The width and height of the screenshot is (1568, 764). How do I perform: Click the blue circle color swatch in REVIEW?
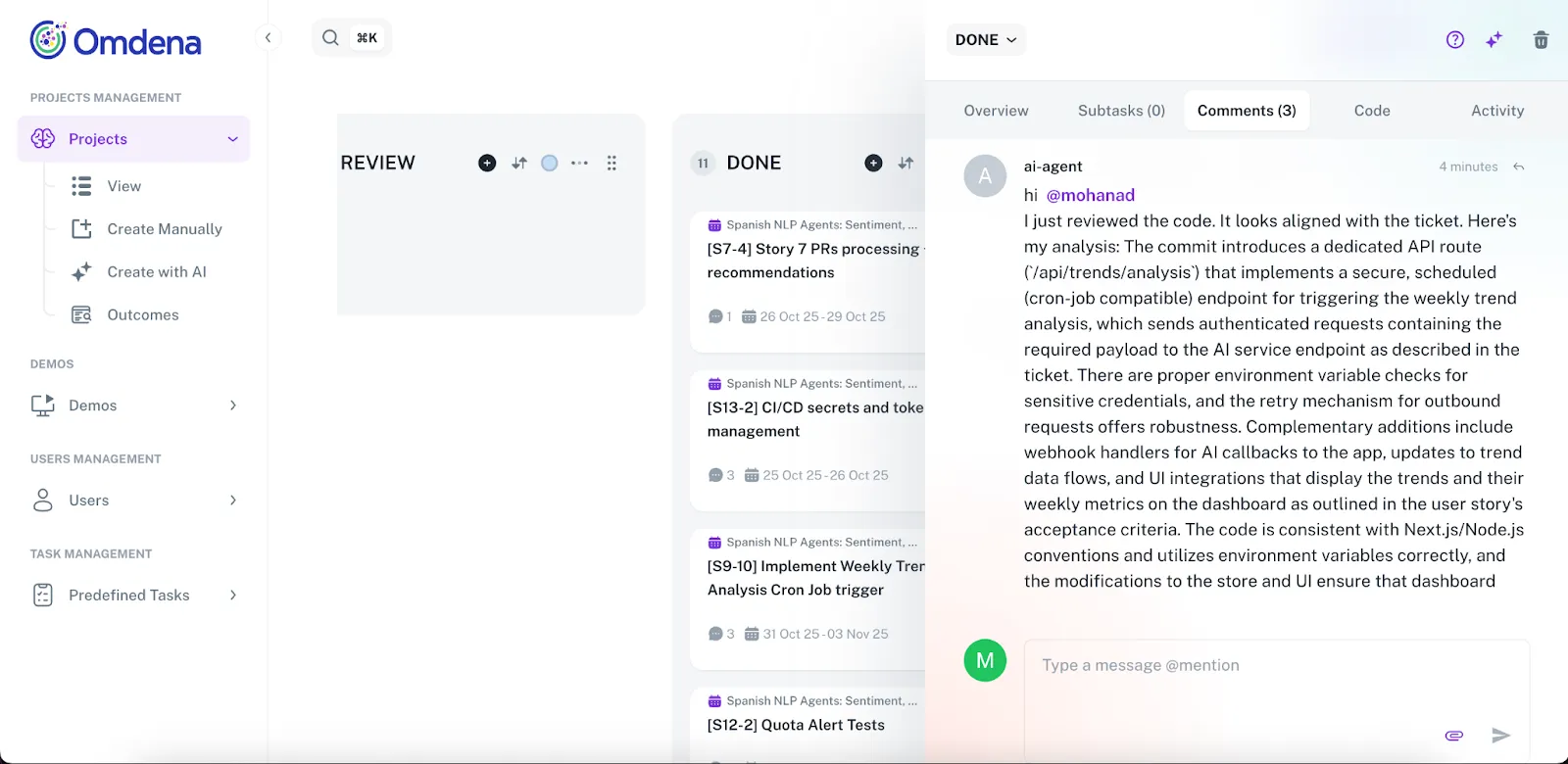(550, 164)
